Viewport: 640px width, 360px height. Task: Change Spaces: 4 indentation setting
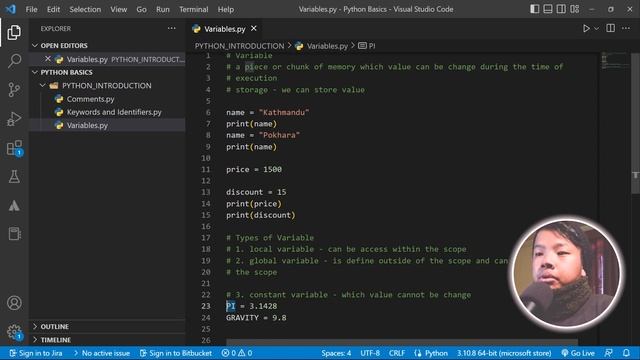[336, 353]
